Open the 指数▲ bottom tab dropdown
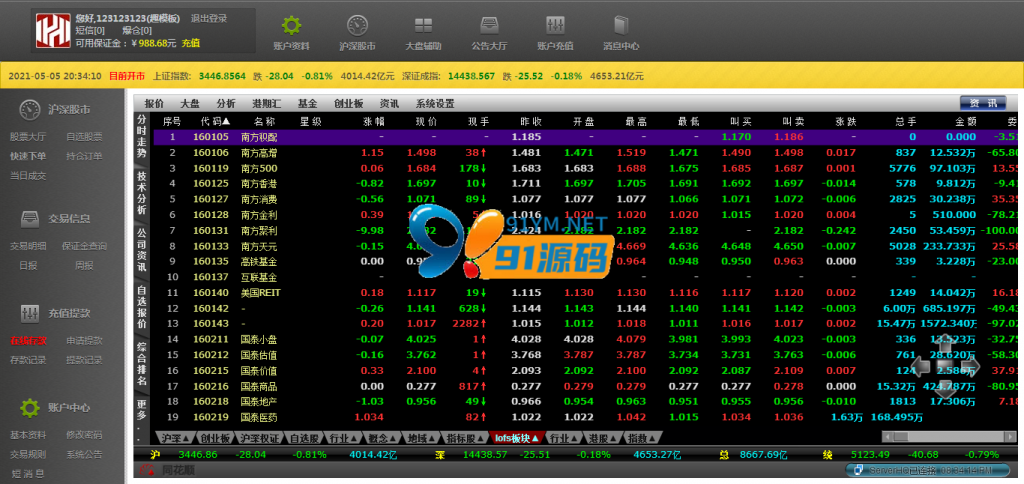1024x484 pixels. point(643,438)
